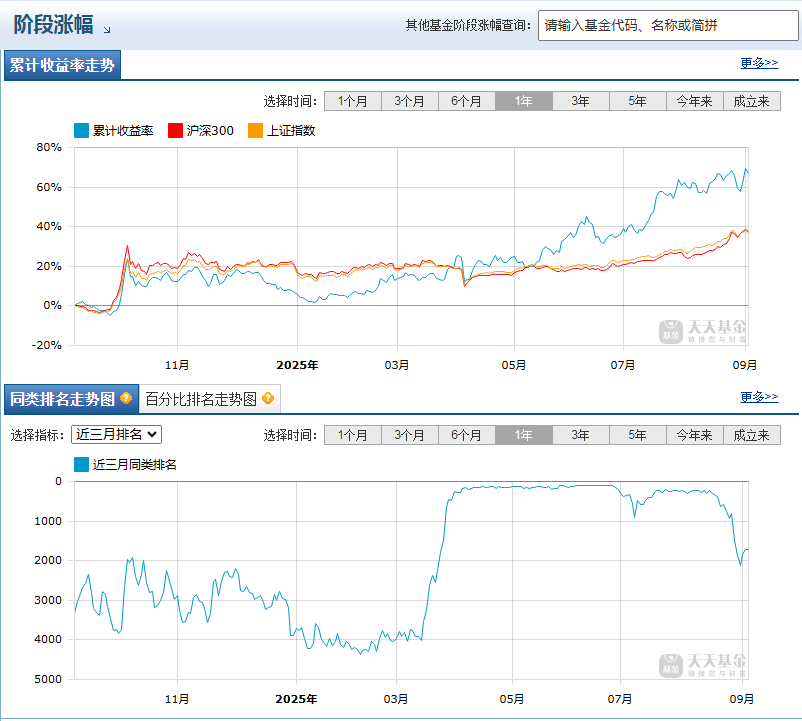Image resolution: width=802 pixels, height=721 pixels.
Task: Open the 更多>> link for 同类排名走势图
Action: coord(759,397)
